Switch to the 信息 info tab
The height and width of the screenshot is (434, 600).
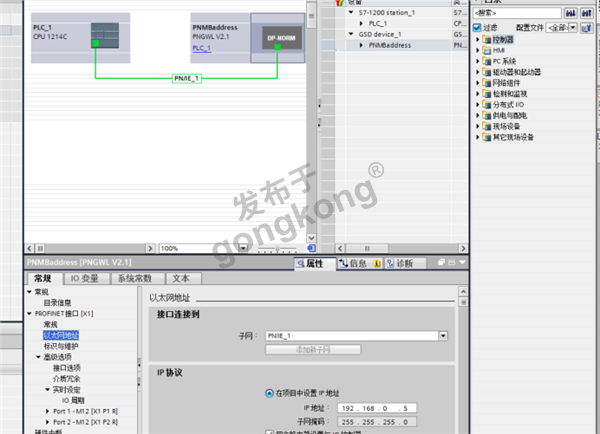pos(360,263)
